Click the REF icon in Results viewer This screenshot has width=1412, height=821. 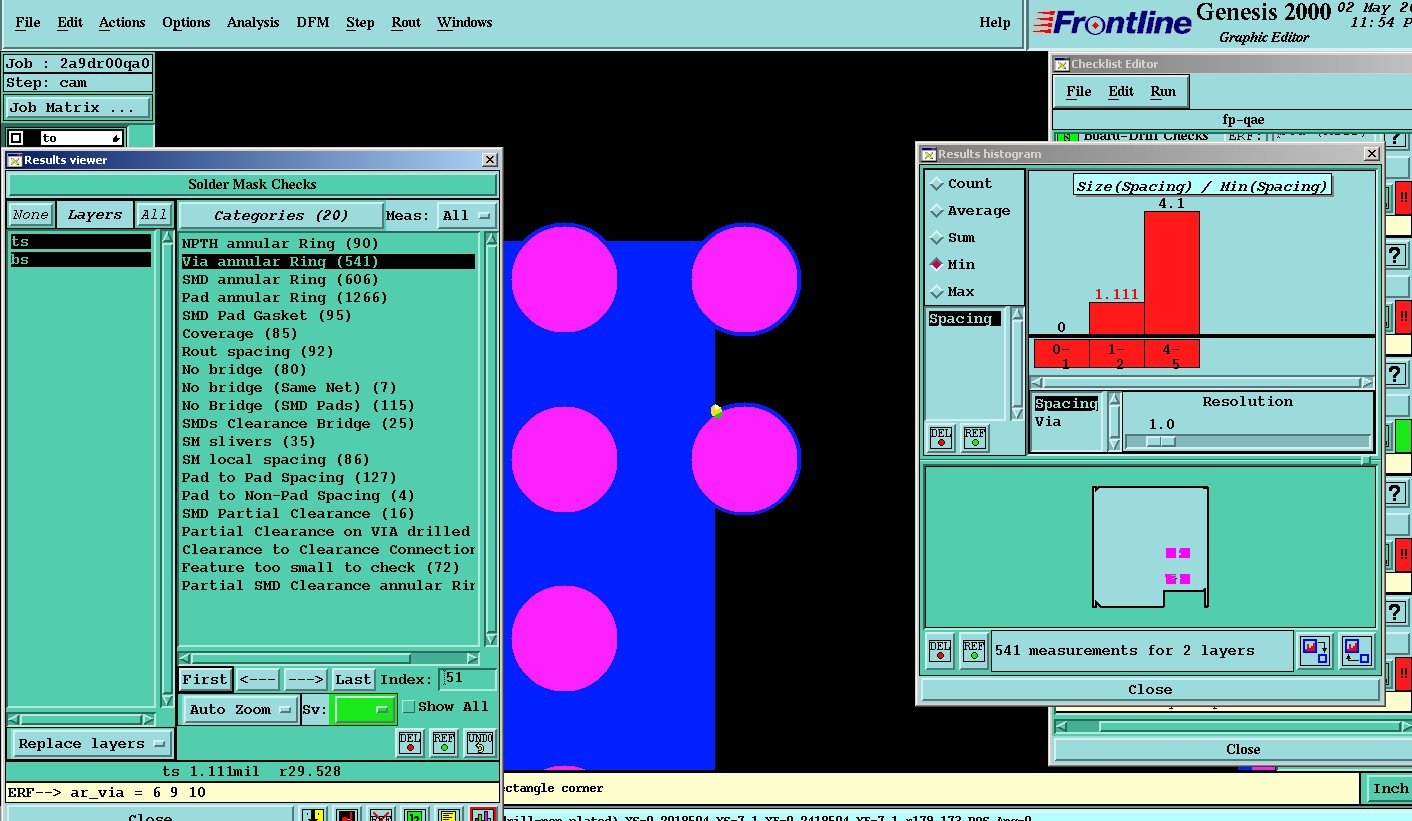coord(444,743)
